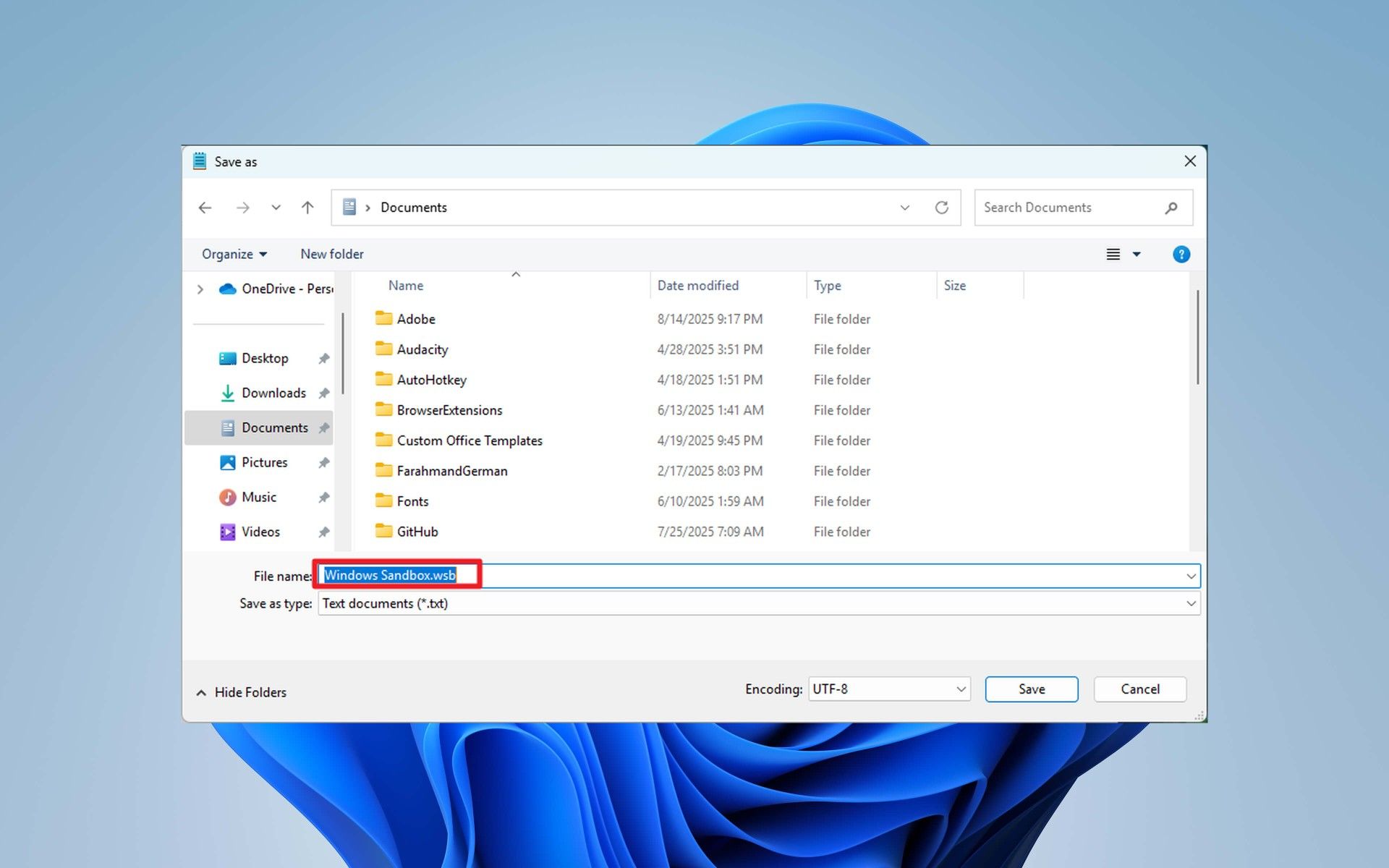Viewport: 1389px width, 868px height.
Task: Click the Documents sidebar pin icon
Action: tap(323, 428)
